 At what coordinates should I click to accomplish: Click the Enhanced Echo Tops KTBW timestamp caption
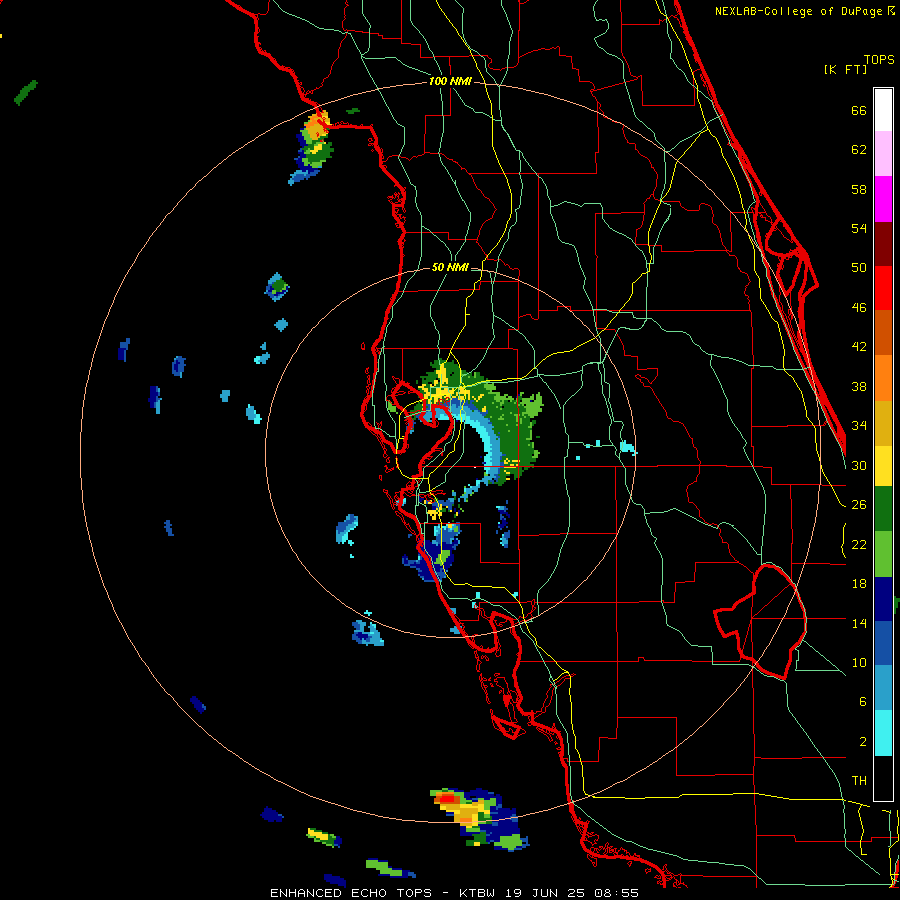point(454,893)
